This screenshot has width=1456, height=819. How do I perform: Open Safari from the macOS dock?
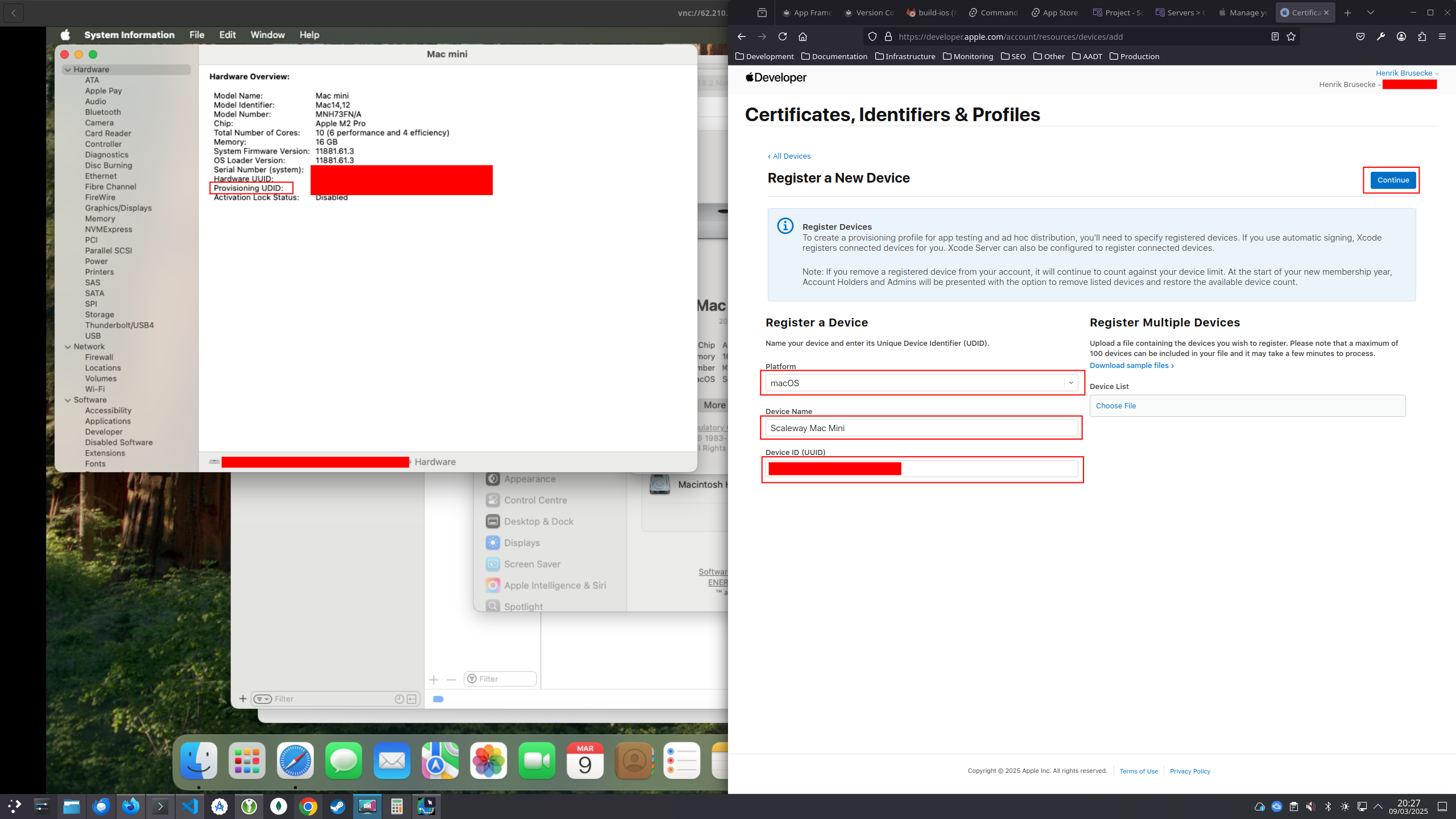pos(295,760)
